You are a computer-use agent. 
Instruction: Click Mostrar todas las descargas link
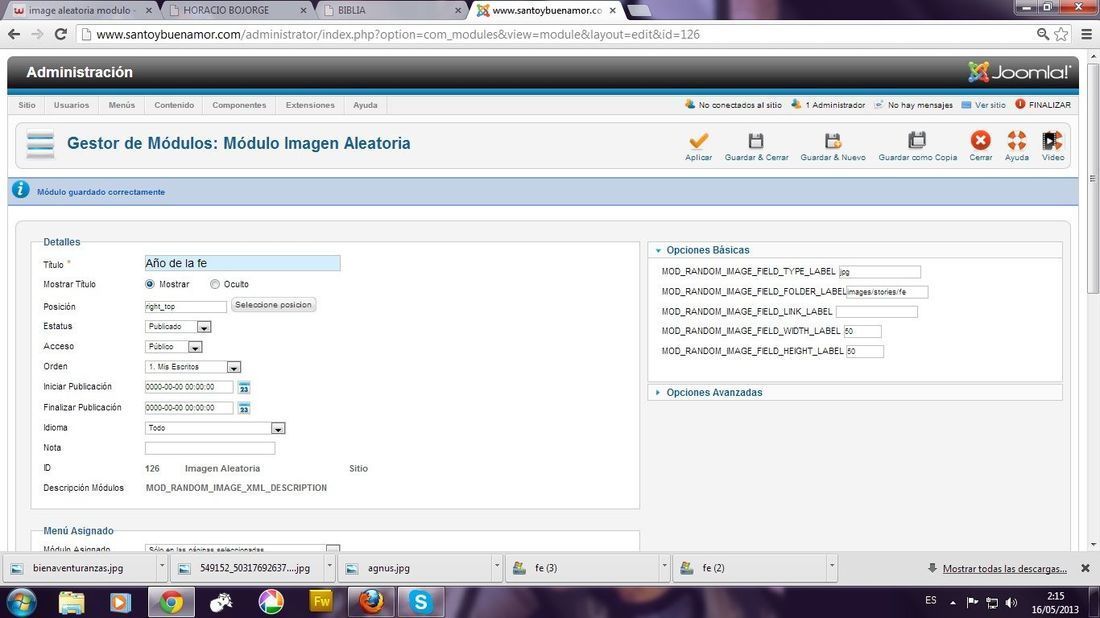(x=1005, y=568)
